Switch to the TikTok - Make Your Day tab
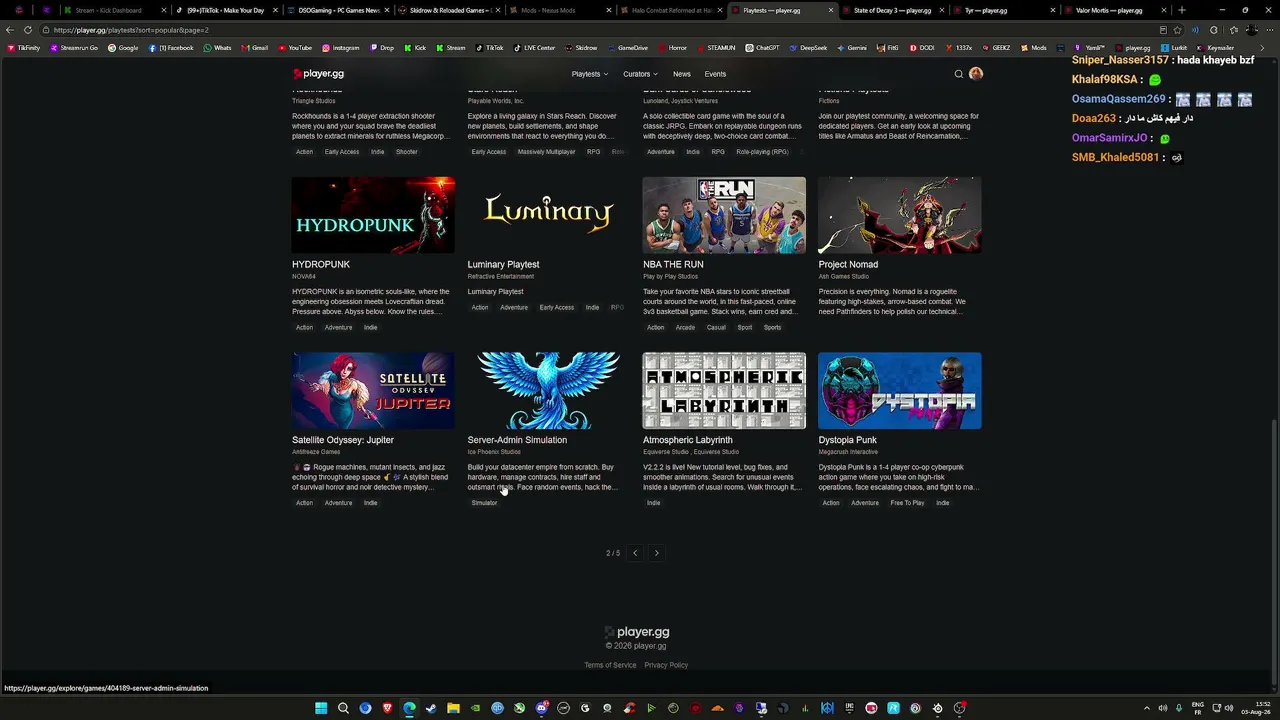 tap(225, 10)
